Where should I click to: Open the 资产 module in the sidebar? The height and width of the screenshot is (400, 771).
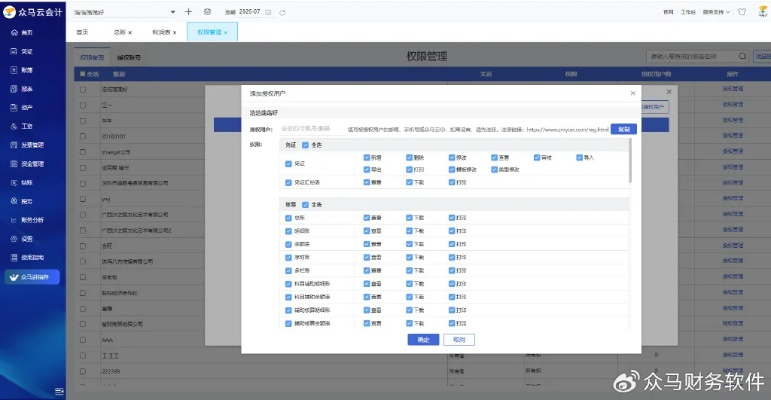(22, 107)
